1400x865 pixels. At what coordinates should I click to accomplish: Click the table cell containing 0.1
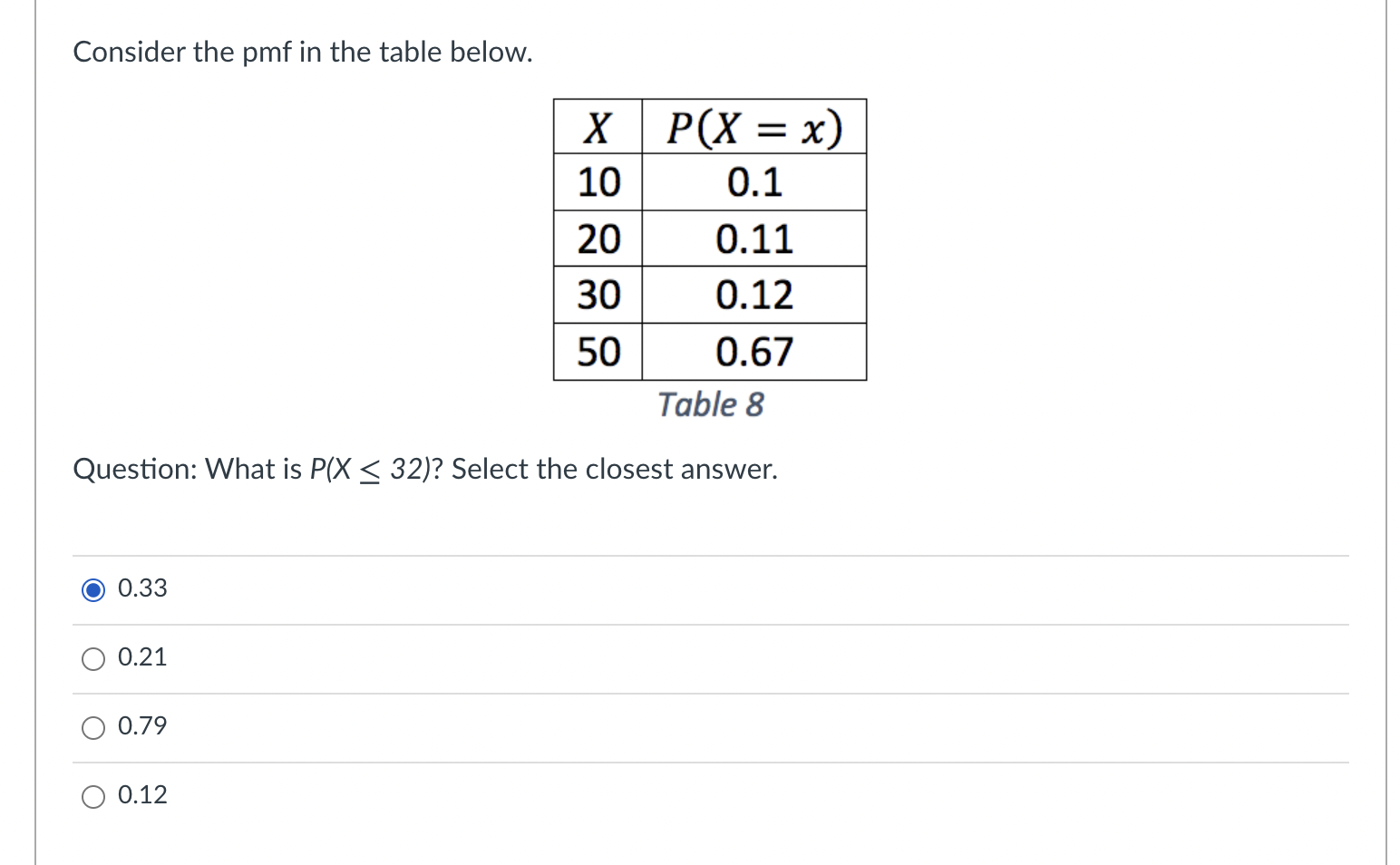753,183
